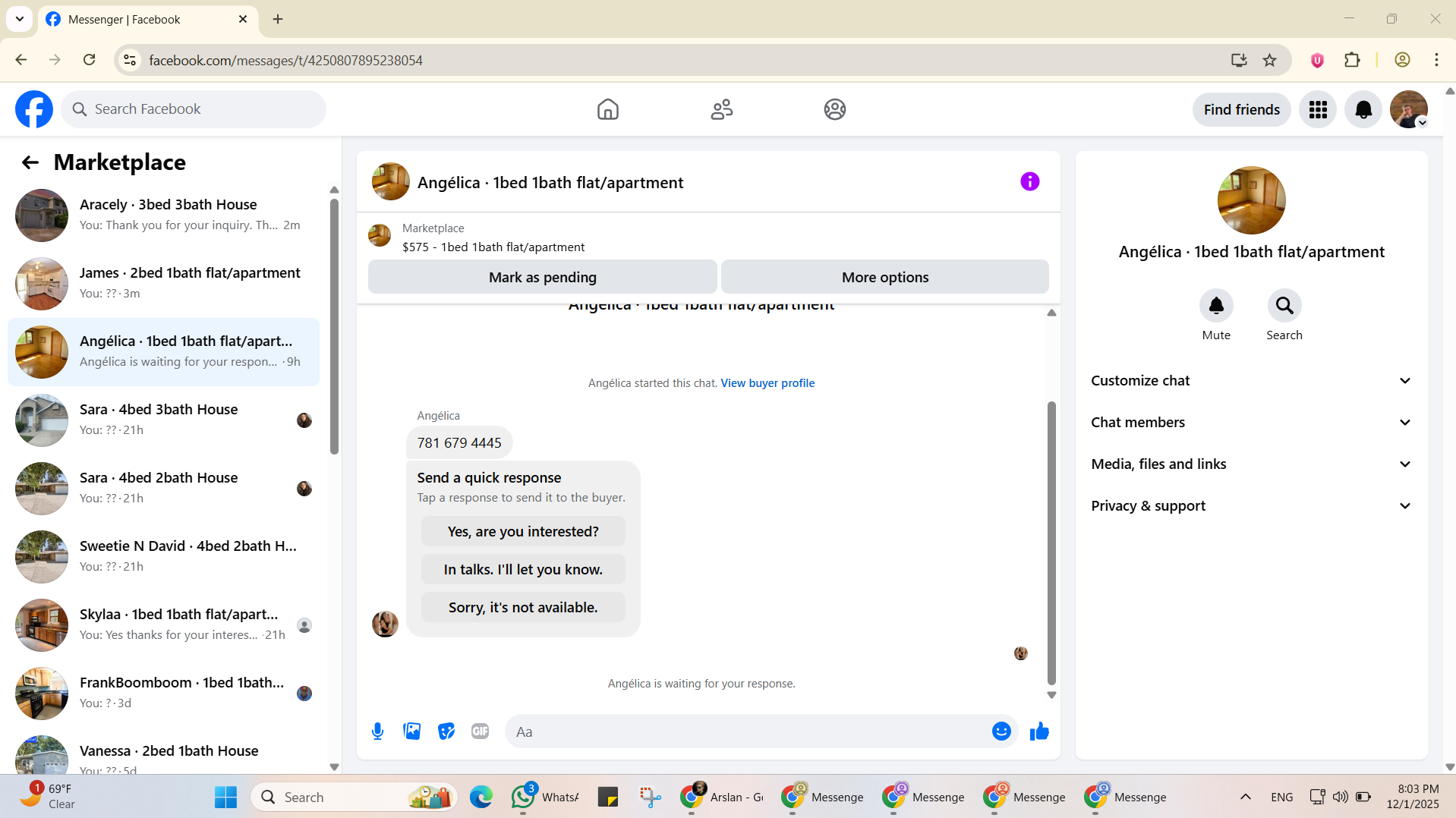
Task: Click More options button
Action: click(x=885, y=277)
